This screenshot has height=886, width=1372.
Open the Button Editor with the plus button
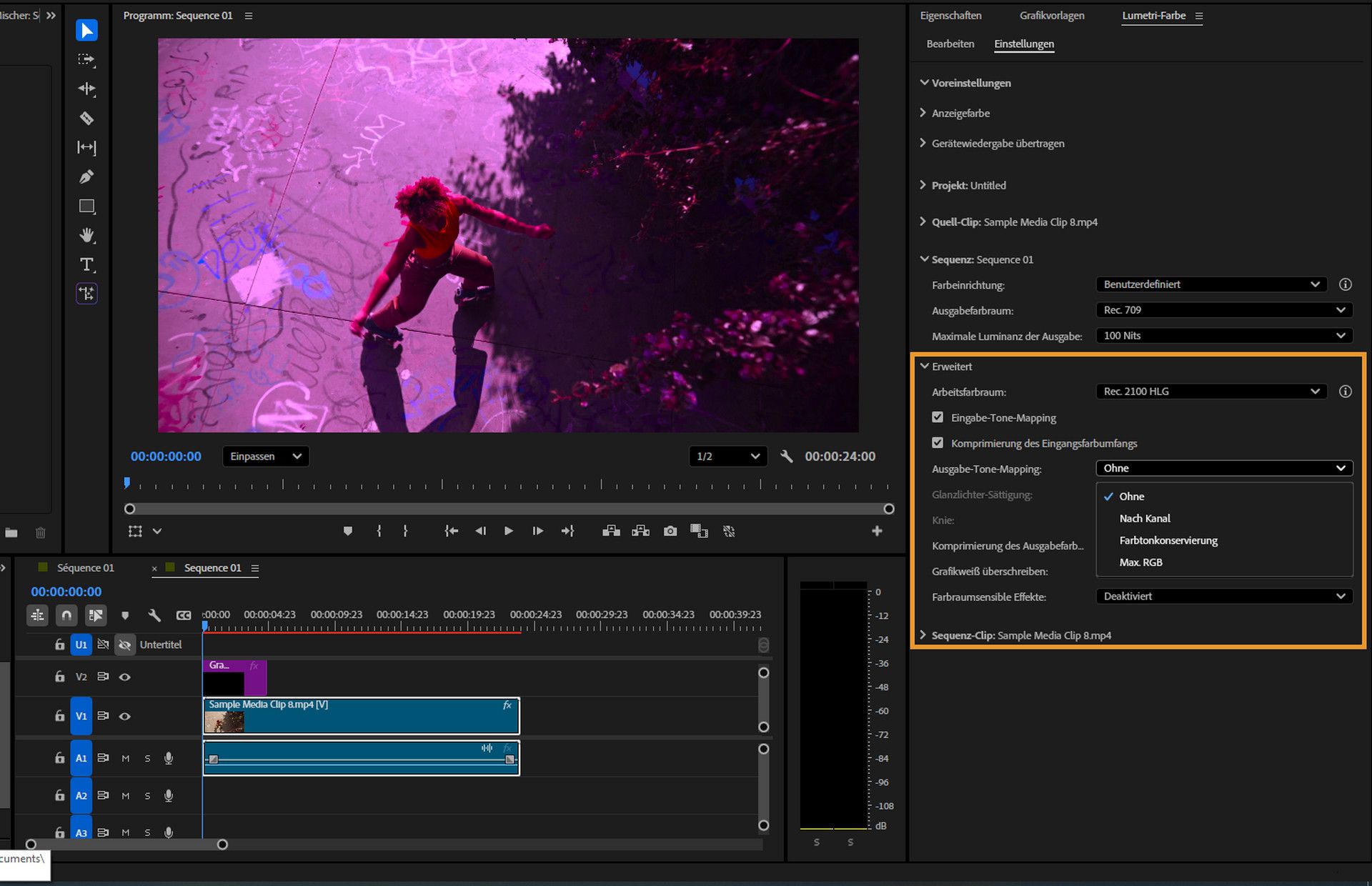(x=877, y=531)
